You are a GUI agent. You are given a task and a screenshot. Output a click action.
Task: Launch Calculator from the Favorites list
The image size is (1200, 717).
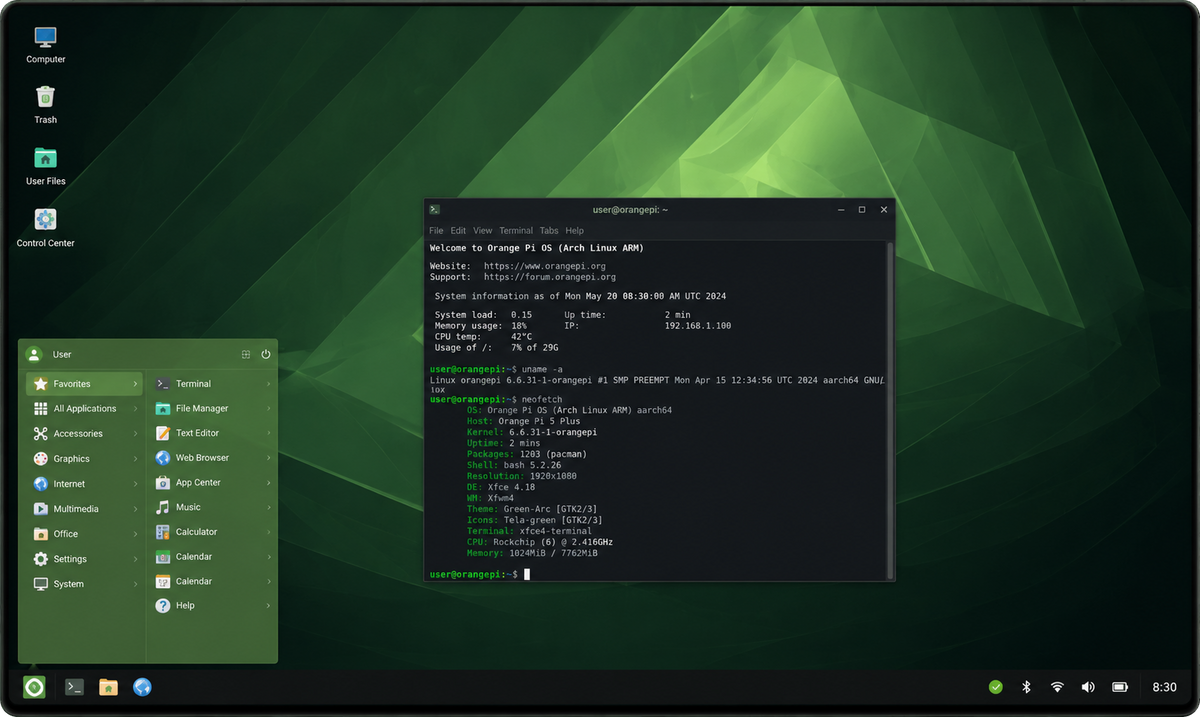212,532
